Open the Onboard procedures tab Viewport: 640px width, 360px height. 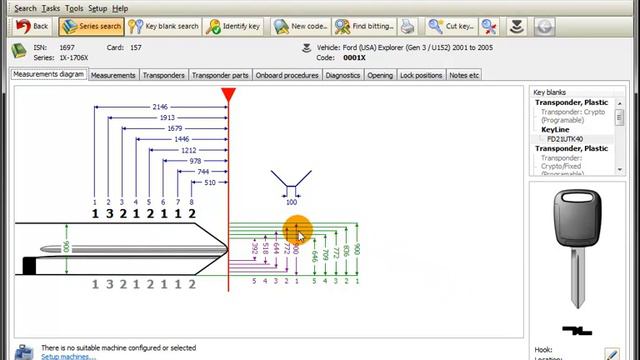pyautogui.click(x=287, y=75)
